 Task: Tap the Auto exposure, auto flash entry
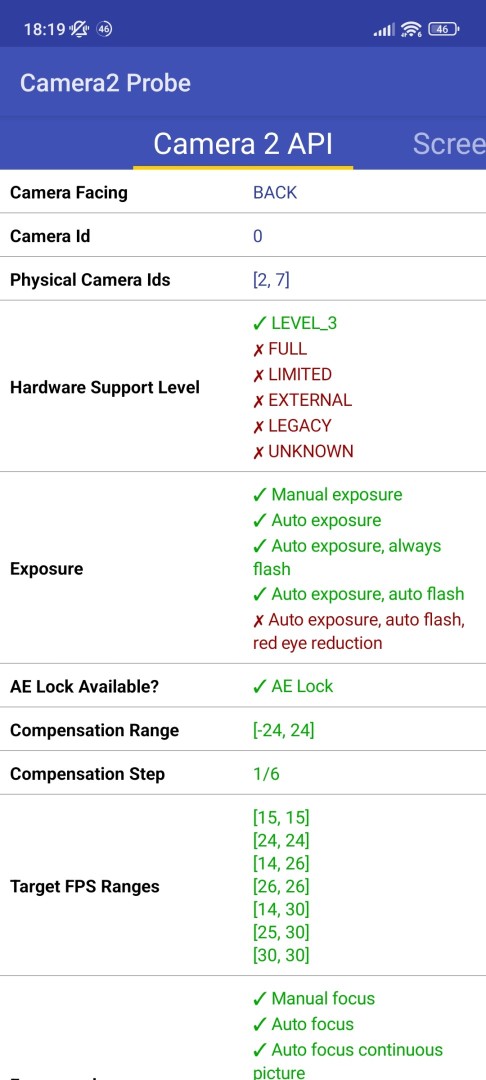pos(359,594)
